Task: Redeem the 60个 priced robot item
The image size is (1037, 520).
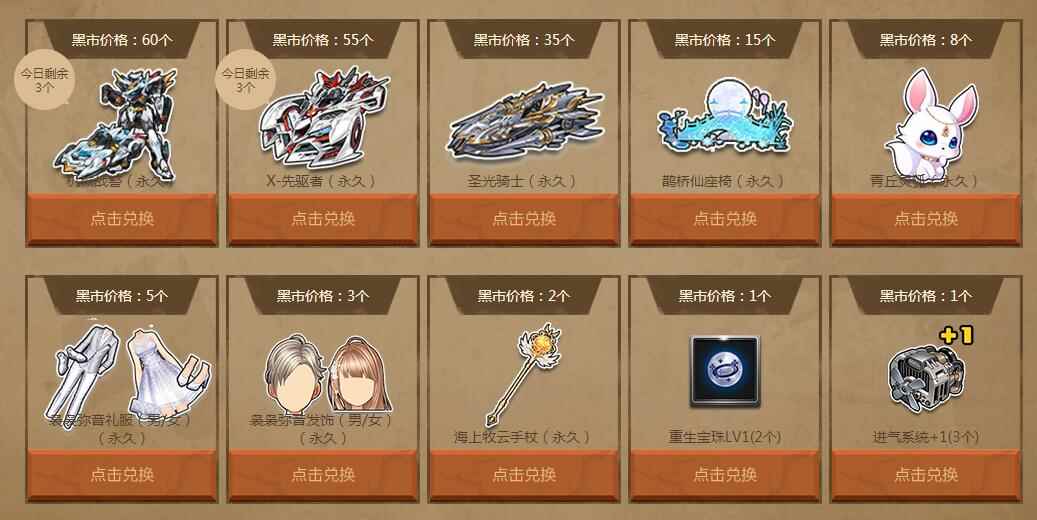Action: [122, 218]
